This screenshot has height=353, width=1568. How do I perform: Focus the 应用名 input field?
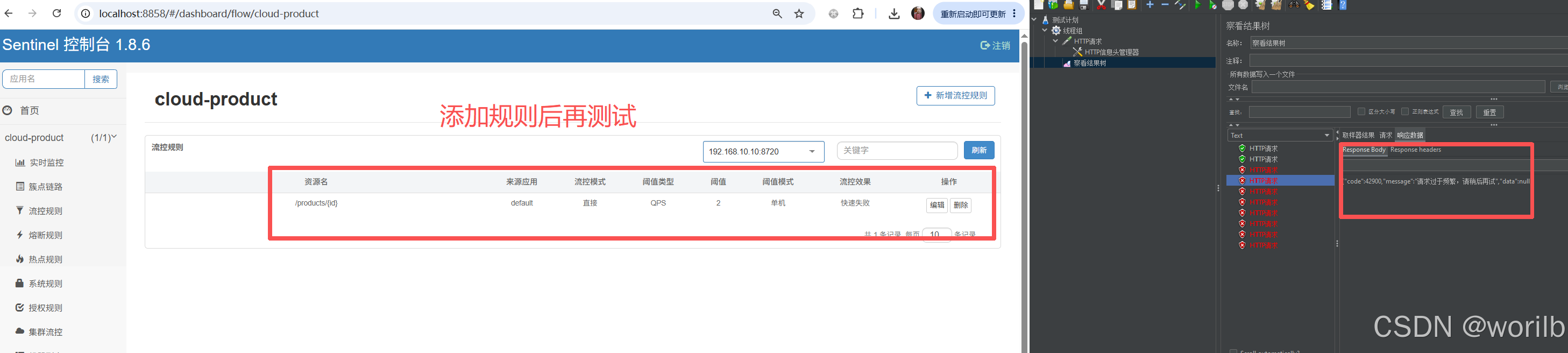44,79
